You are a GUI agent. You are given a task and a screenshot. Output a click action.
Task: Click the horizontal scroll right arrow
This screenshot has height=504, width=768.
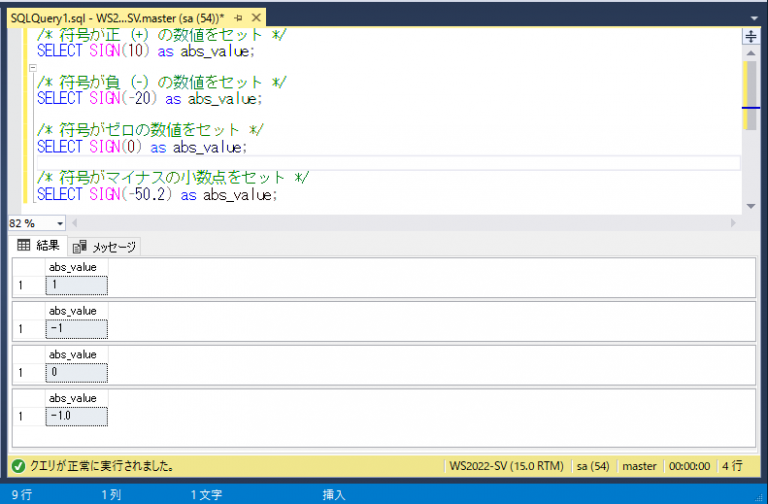[733, 223]
